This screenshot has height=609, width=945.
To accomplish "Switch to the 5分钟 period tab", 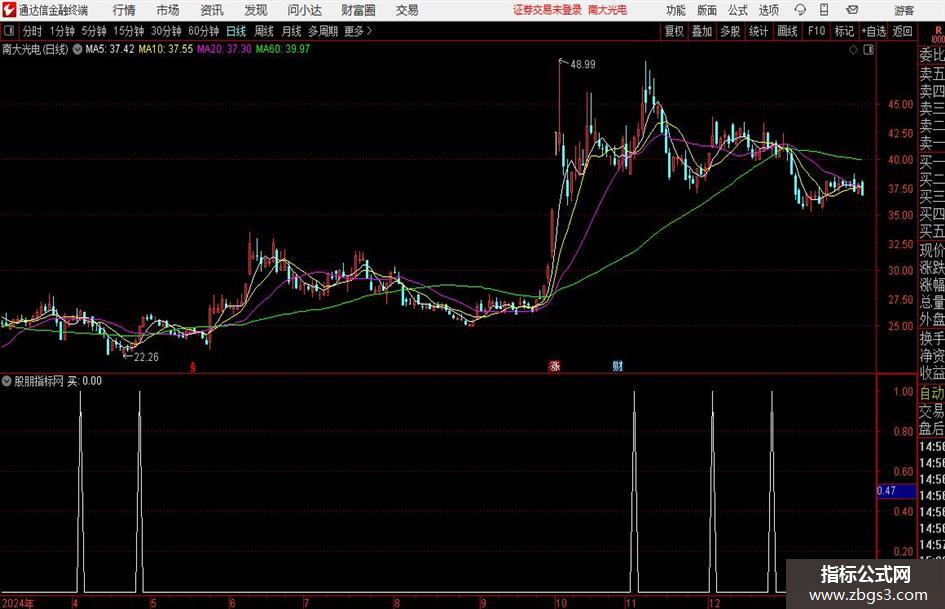I will tap(94, 31).
